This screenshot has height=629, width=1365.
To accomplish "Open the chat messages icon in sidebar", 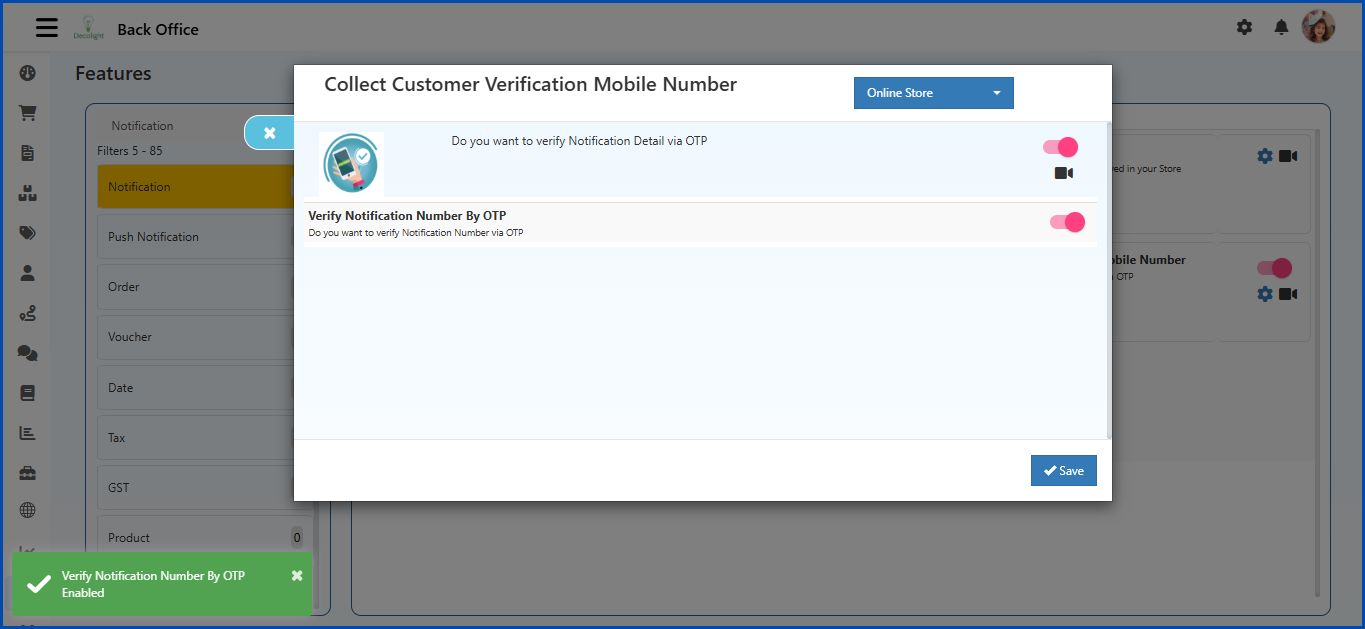I will (x=27, y=352).
